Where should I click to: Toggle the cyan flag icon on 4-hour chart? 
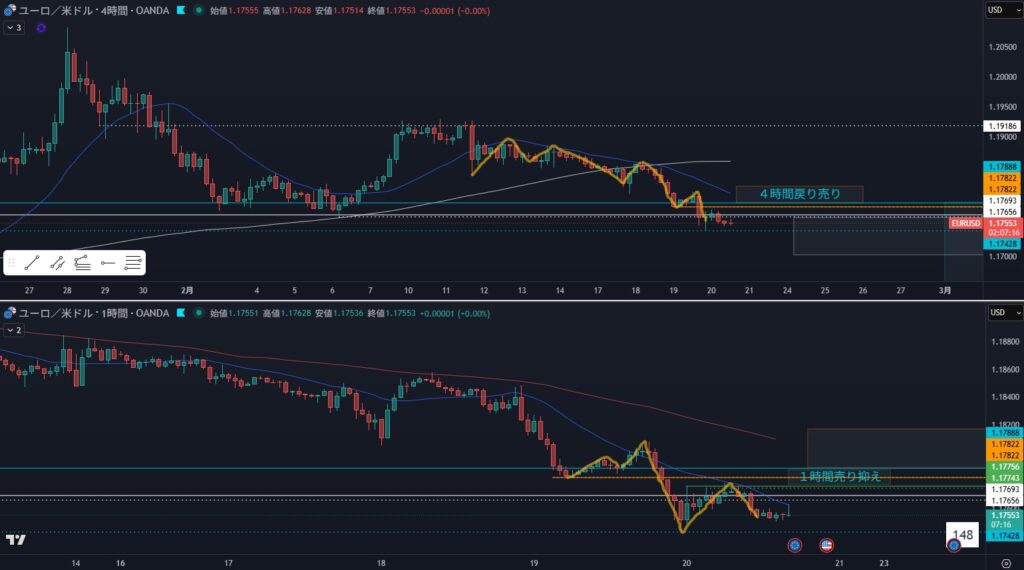(x=179, y=10)
